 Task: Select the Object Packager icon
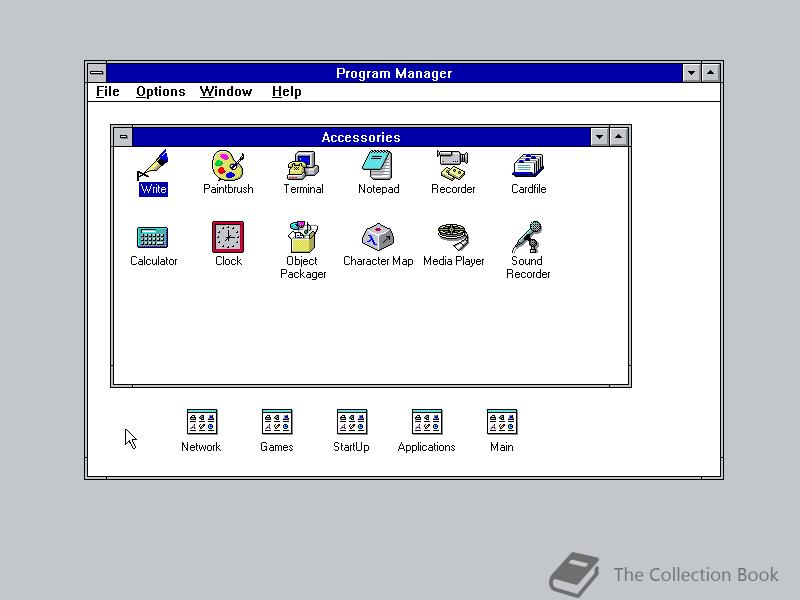tap(303, 237)
